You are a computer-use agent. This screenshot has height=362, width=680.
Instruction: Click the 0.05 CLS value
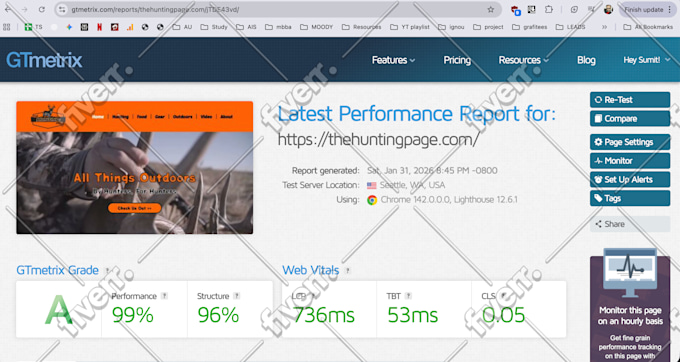[x=503, y=315]
